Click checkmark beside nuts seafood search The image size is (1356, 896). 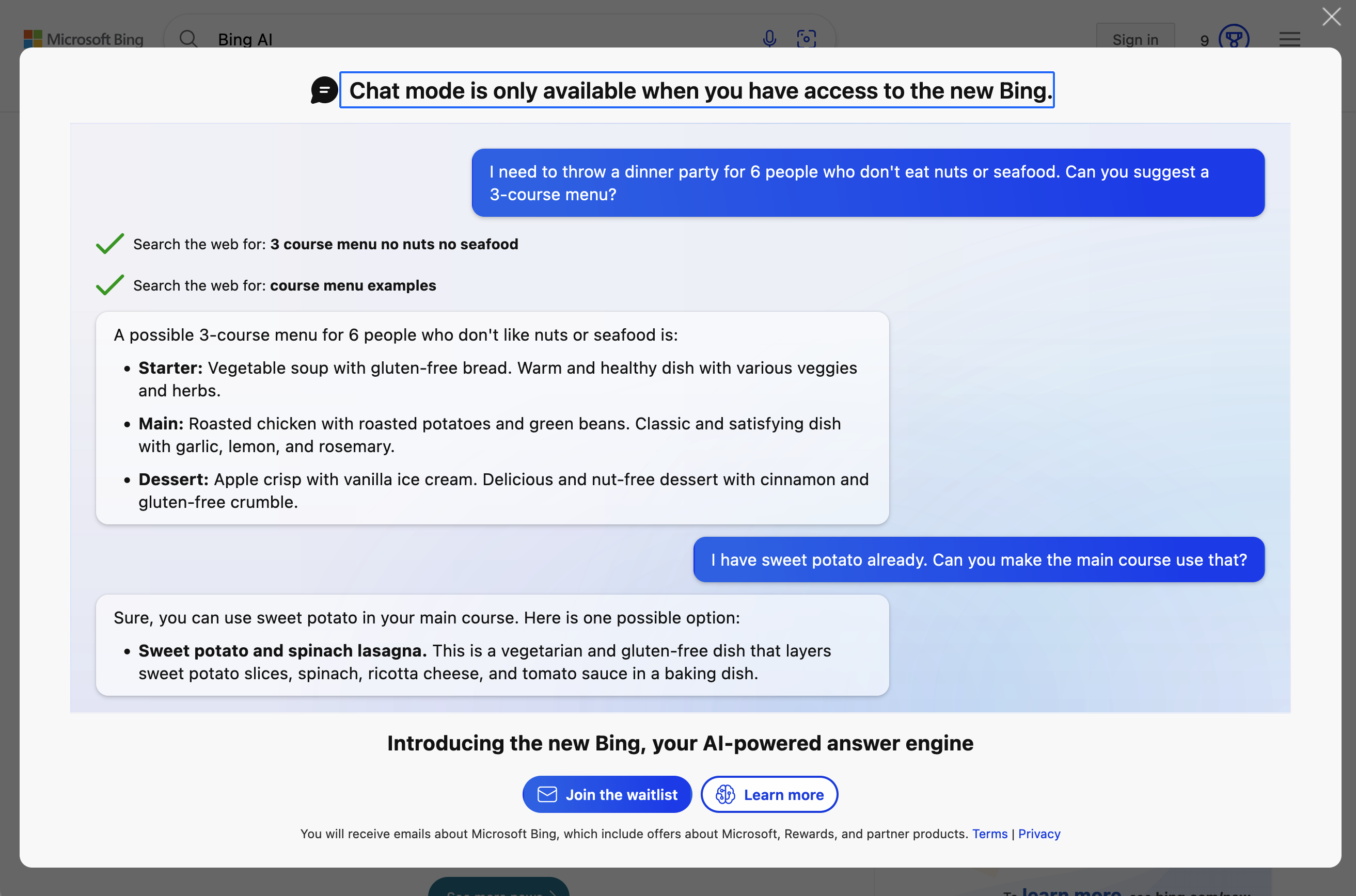pyautogui.click(x=110, y=244)
